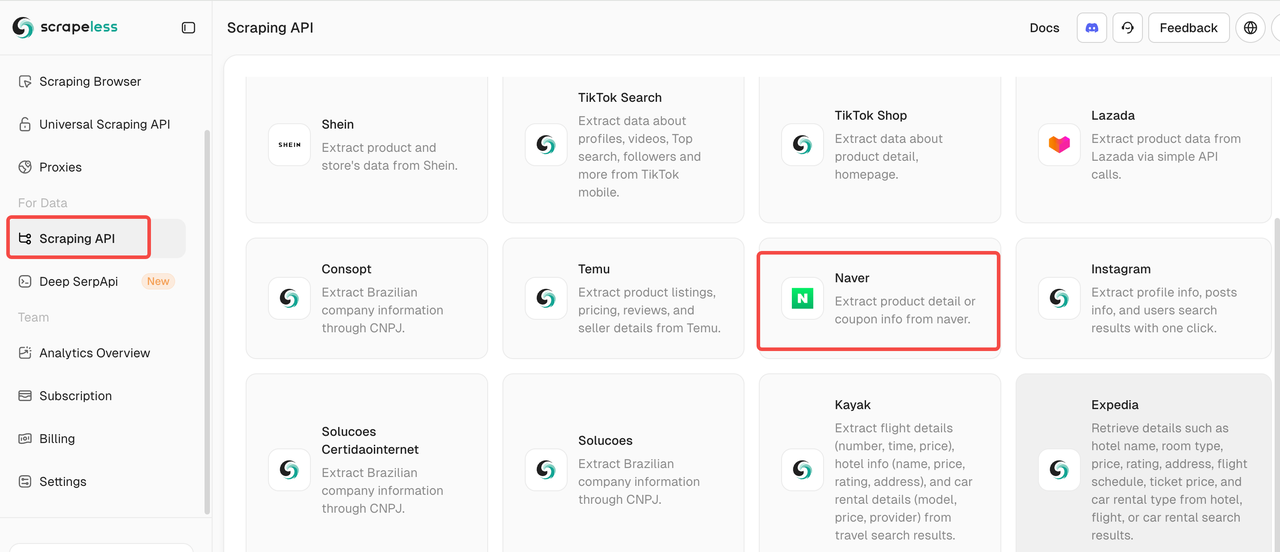Collapse the sidebar panel toggle
1280x552 pixels.
[x=188, y=28]
